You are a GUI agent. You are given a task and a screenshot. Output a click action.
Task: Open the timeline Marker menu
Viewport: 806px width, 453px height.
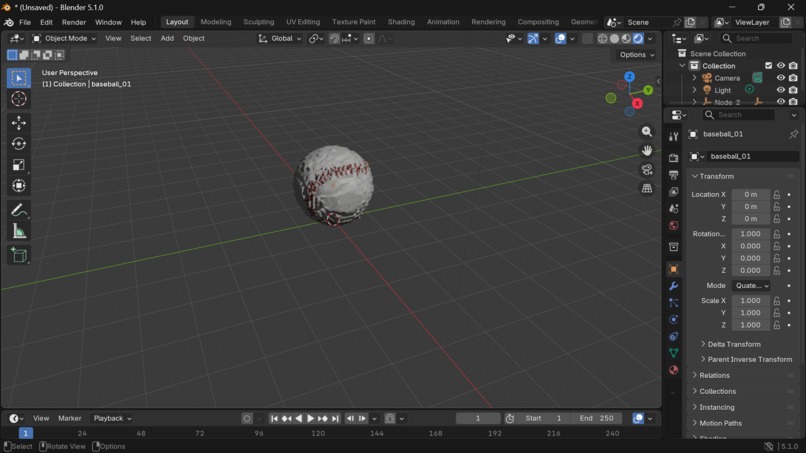point(69,419)
